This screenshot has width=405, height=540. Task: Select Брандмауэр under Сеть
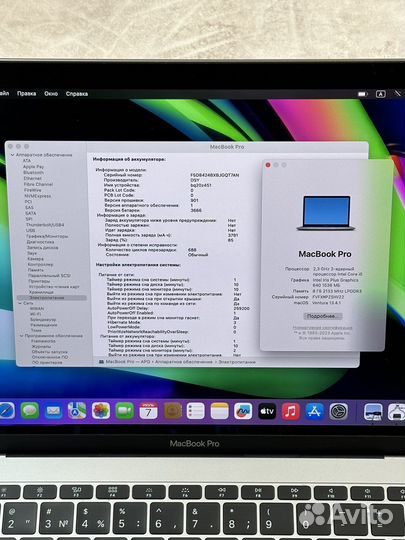(43, 319)
